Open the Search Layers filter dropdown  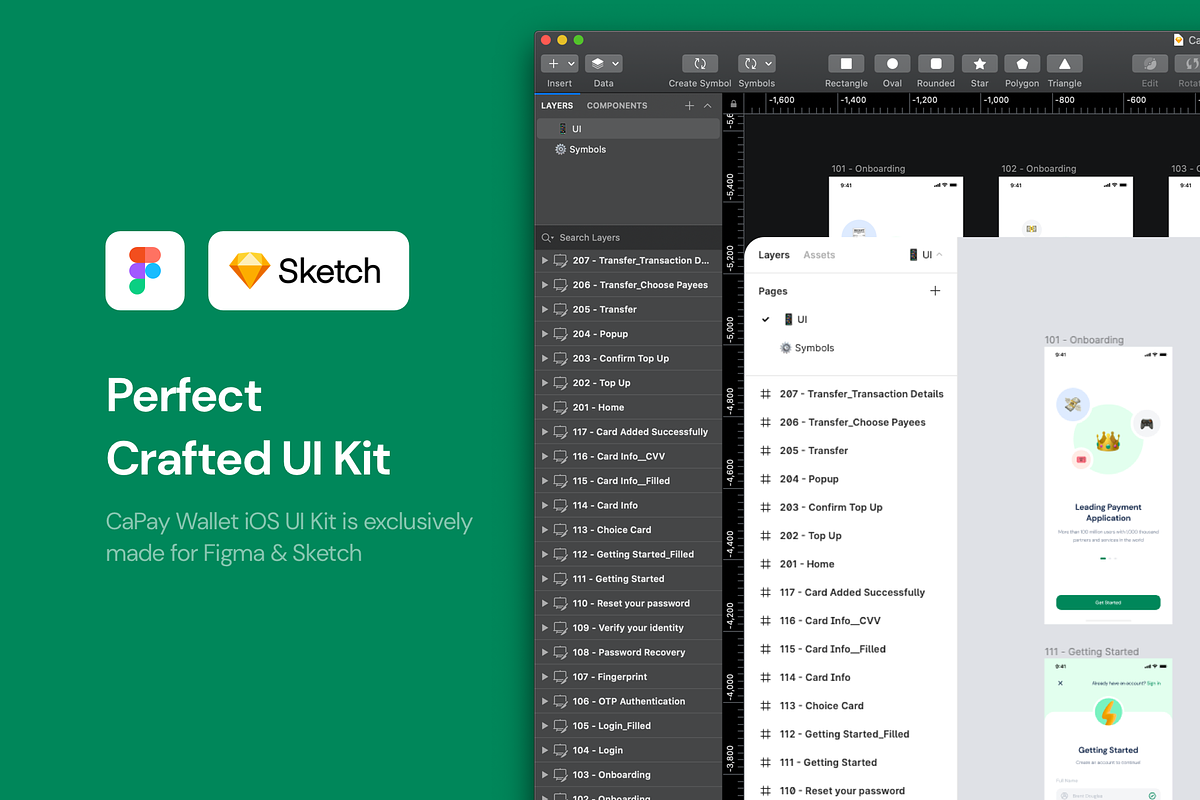coord(547,238)
